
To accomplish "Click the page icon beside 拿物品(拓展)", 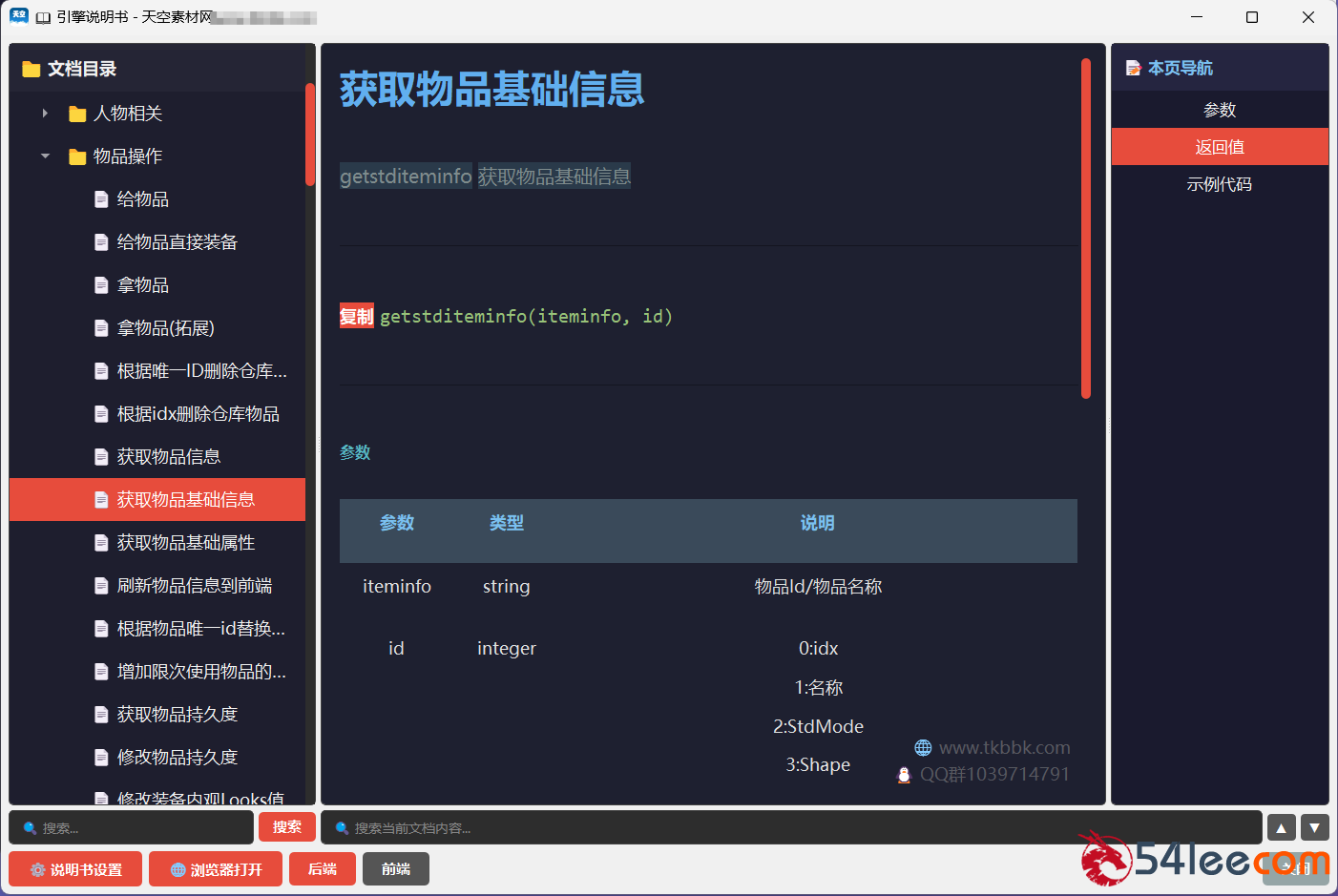I will [101, 328].
